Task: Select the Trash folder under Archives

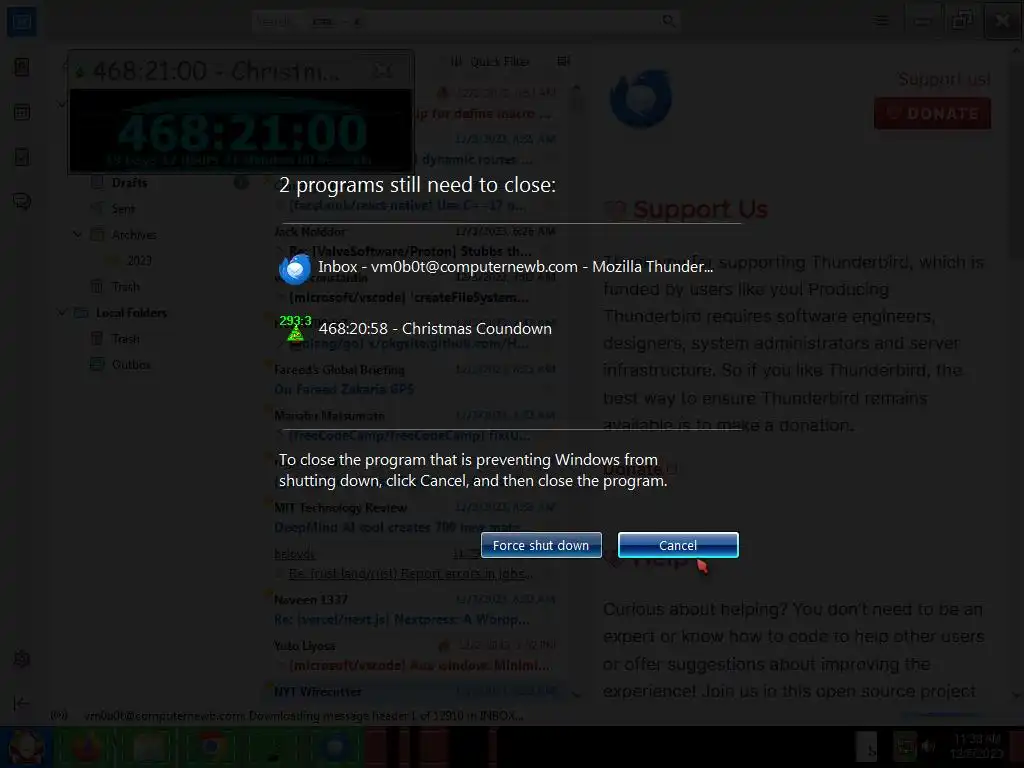Action: click(125, 287)
